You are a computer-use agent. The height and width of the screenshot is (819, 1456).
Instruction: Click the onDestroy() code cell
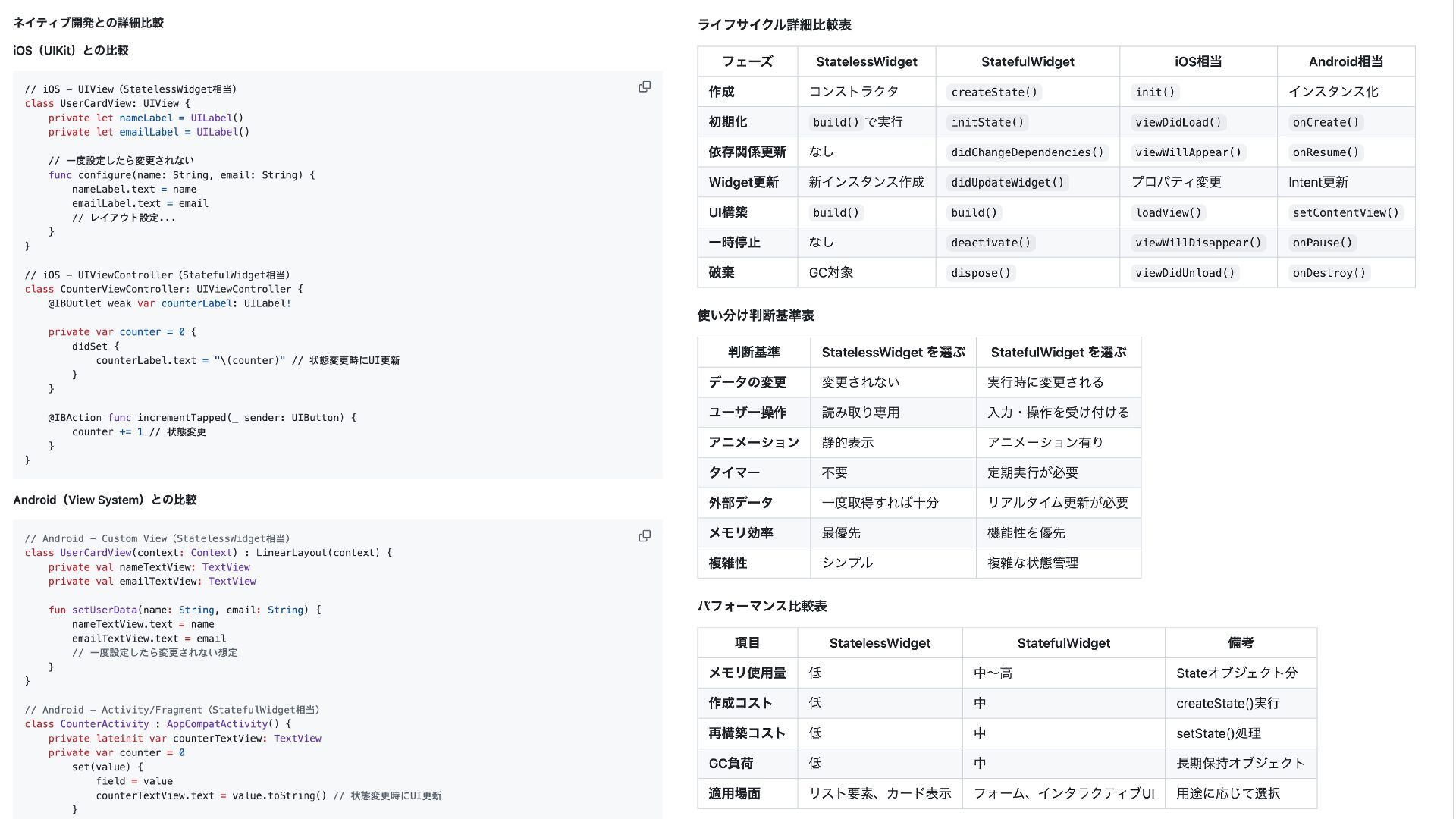pyautogui.click(x=1329, y=273)
